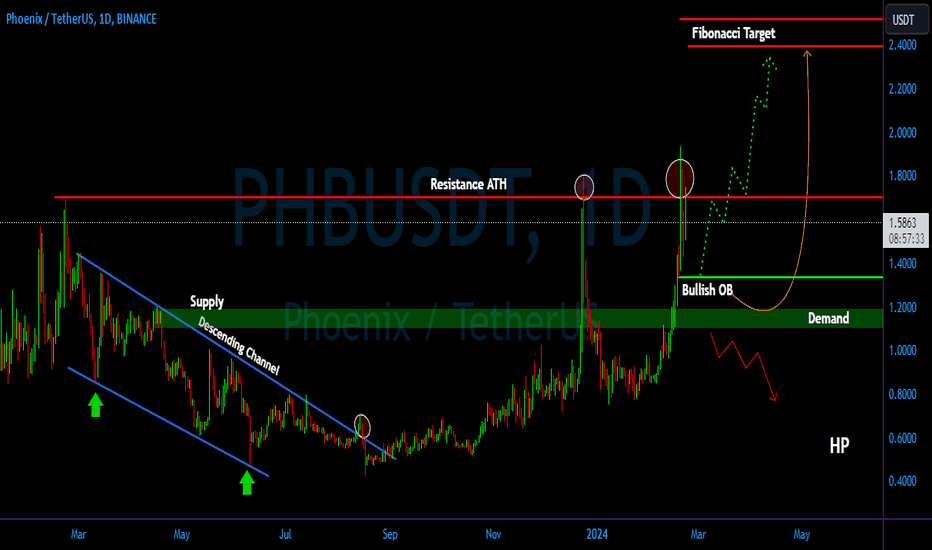Select the Descending Channel label

238,345
